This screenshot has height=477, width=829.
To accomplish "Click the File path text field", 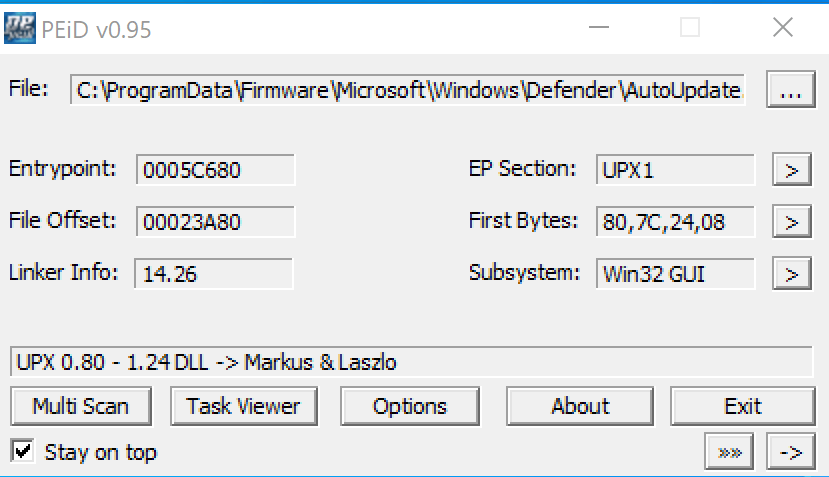I will click(x=410, y=90).
